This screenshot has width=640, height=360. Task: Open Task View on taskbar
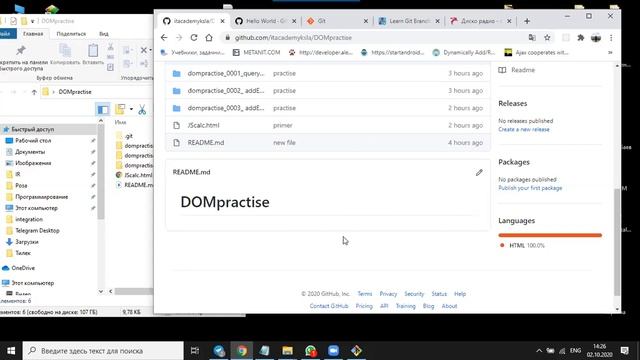(195, 351)
